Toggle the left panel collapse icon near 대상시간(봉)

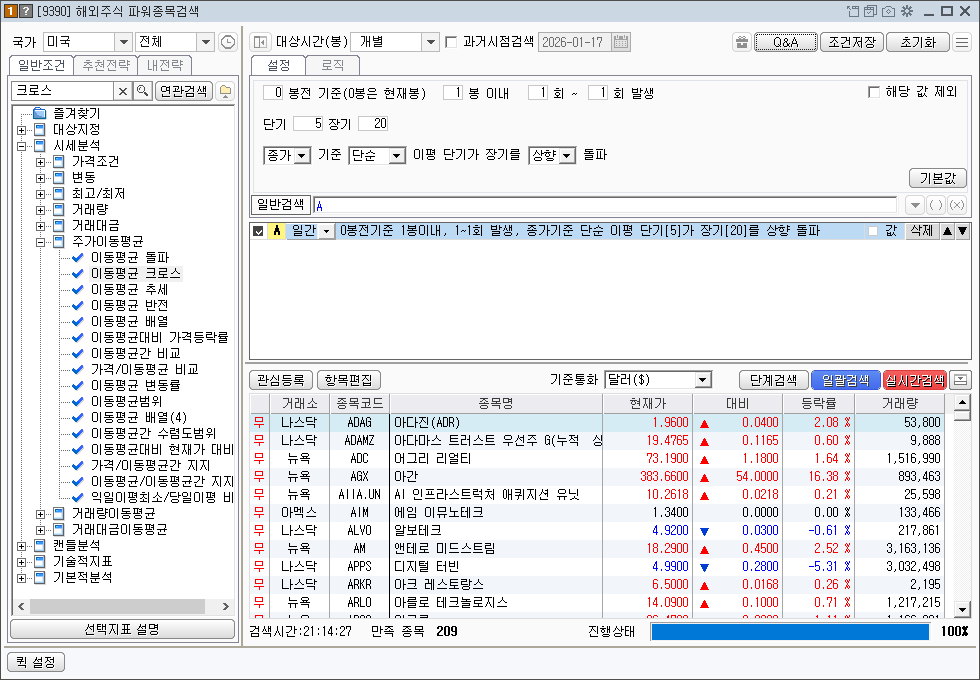click(260, 42)
